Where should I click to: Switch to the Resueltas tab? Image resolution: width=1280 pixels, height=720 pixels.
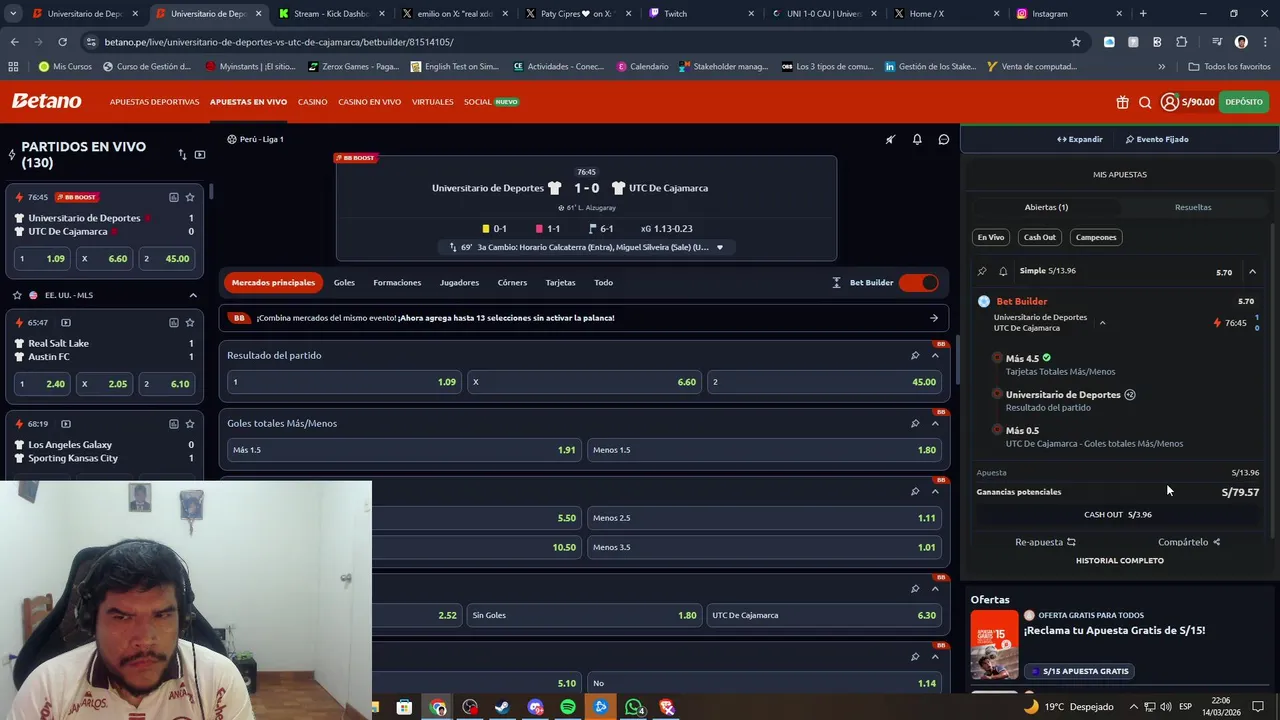(x=1193, y=207)
